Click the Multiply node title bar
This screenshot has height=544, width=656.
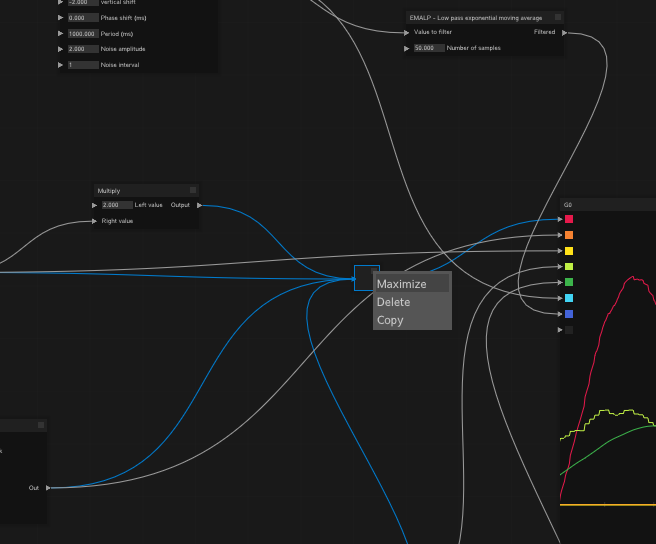point(146,190)
